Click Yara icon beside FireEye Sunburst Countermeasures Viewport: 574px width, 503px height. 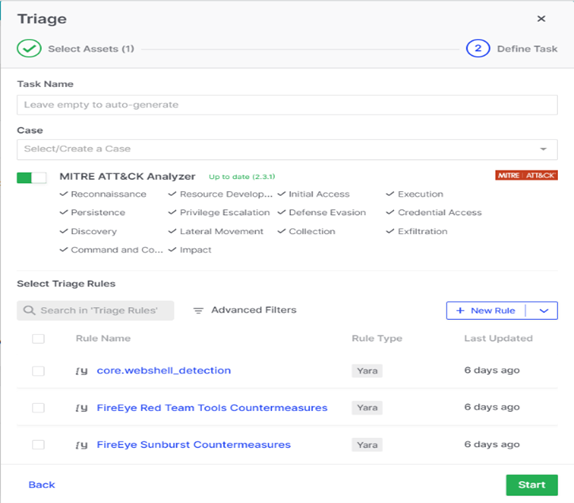81,445
